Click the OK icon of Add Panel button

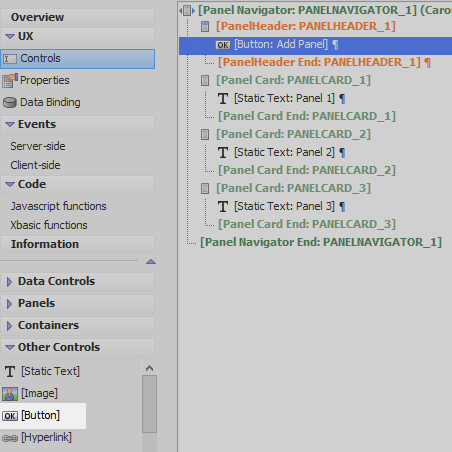[223, 45]
